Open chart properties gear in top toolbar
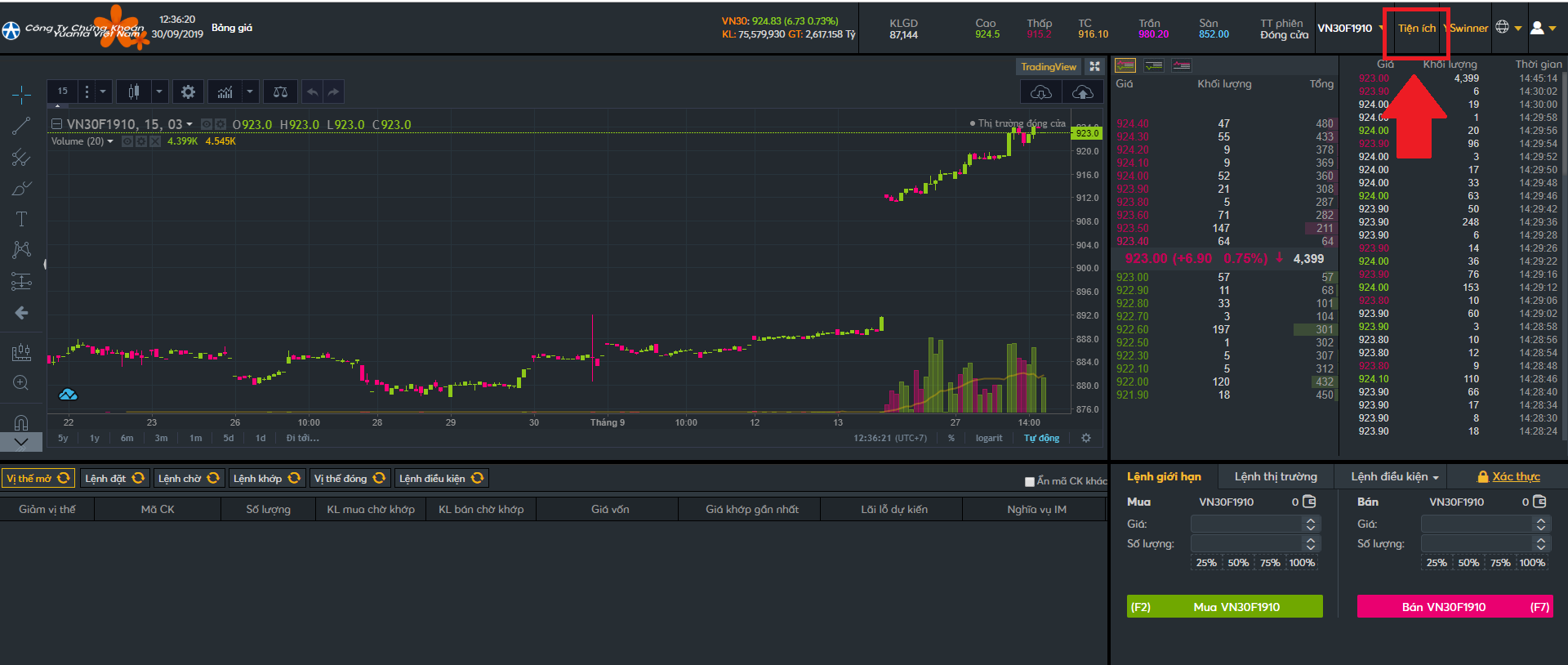1568x665 pixels. click(x=188, y=91)
